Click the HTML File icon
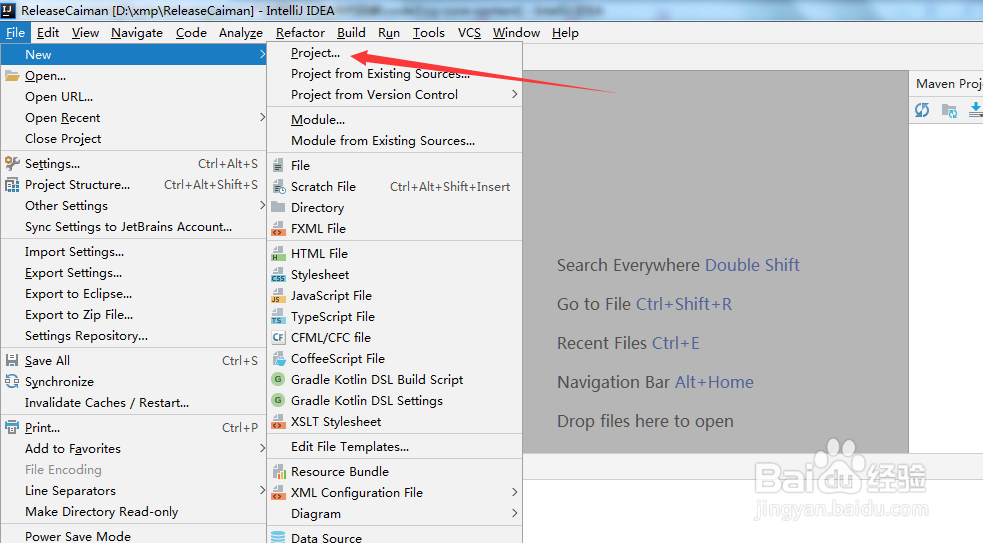This screenshot has width=983, height=543. [x=278, y=254]
